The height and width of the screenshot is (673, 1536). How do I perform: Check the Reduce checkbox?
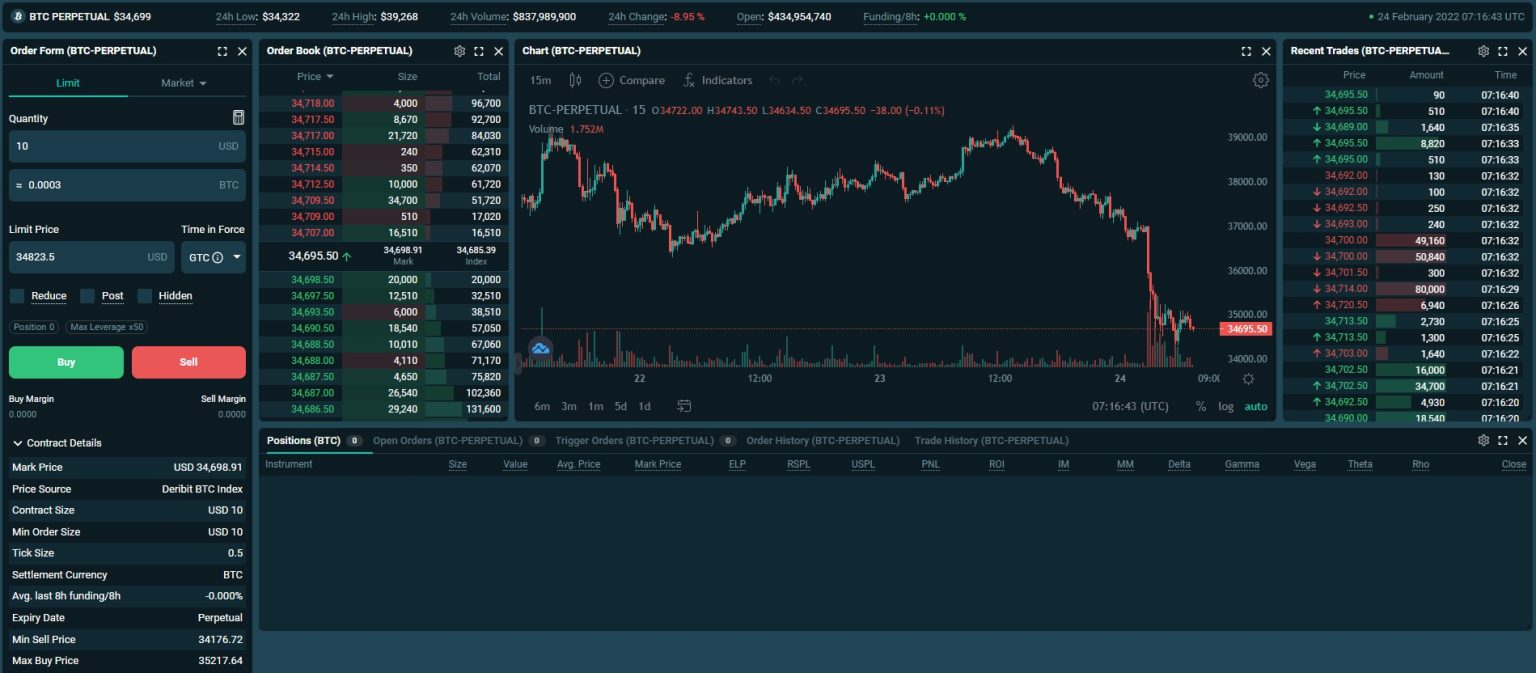[16, 295]
